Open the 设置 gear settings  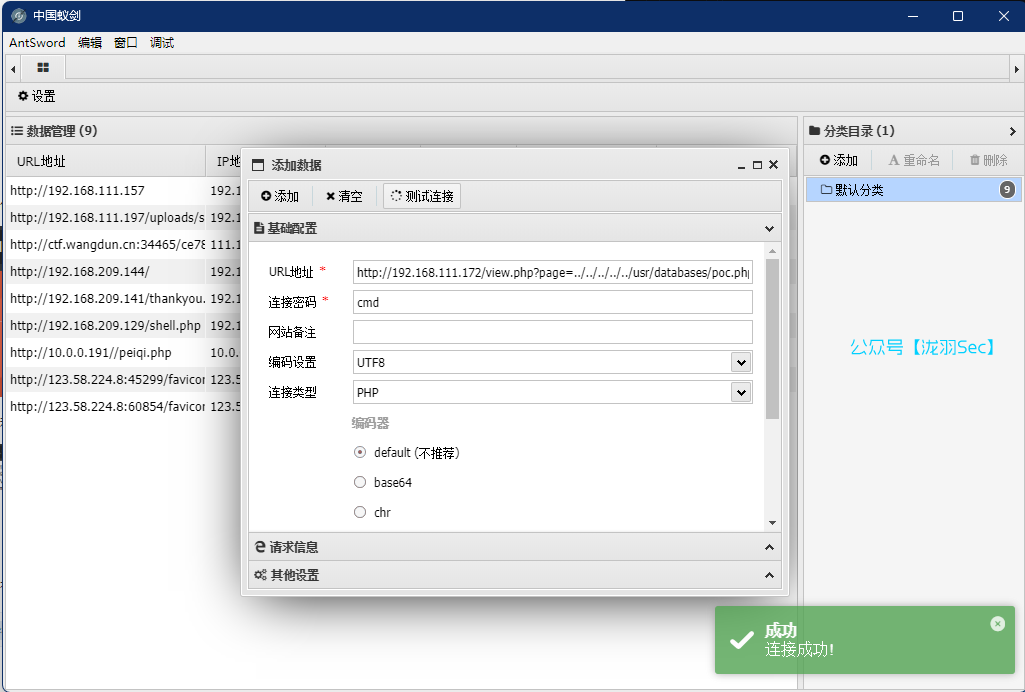point(37,97)
